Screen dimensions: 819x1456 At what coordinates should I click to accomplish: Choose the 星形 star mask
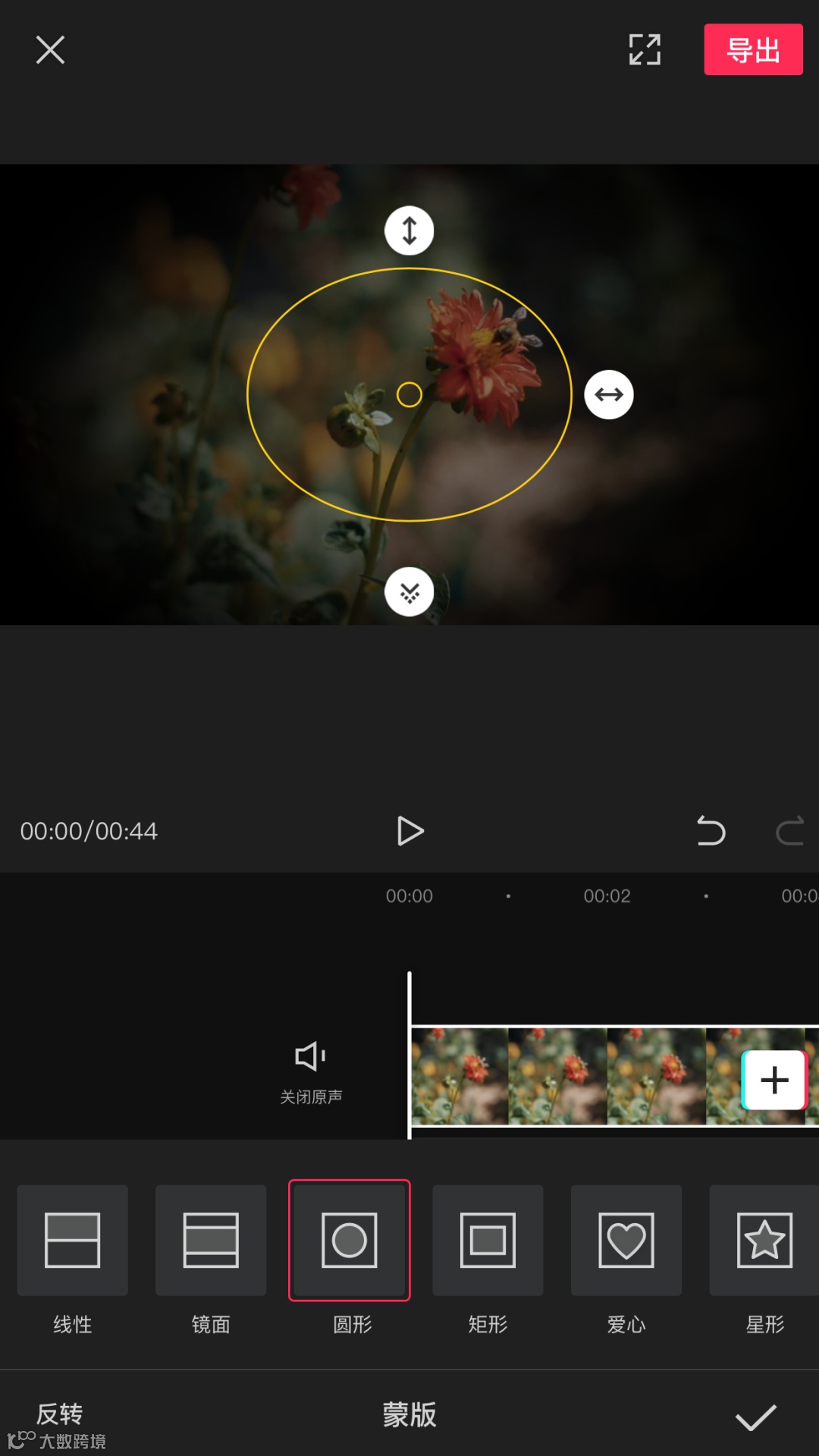(x=764, y=1240)
